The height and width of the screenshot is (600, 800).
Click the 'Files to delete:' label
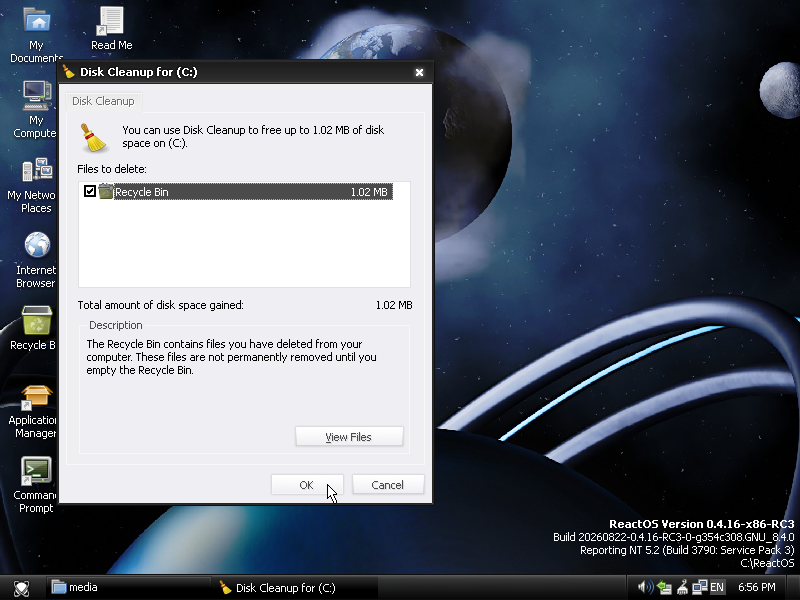(x=112, y=169)
